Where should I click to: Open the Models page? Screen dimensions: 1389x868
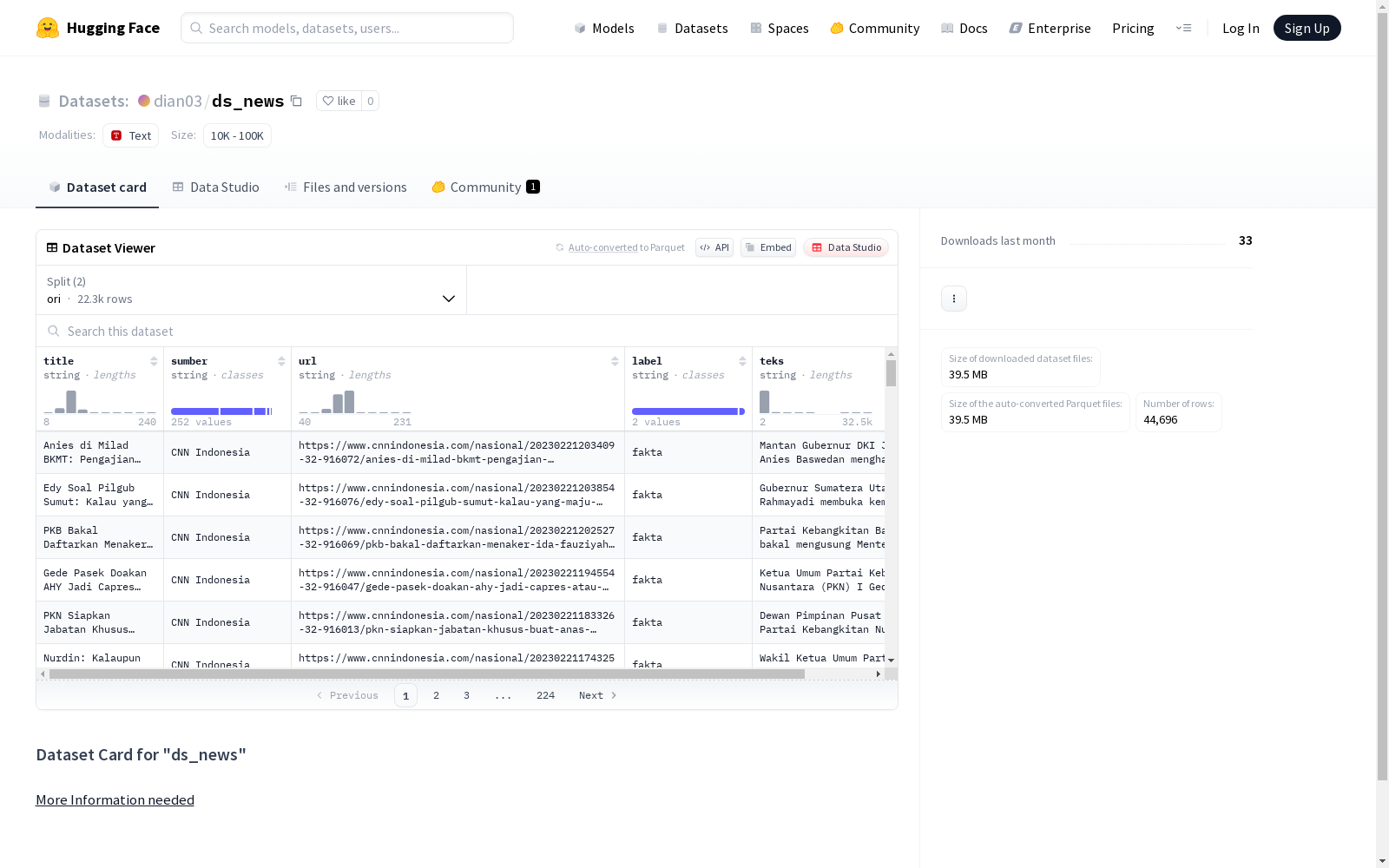click(604, 28)
